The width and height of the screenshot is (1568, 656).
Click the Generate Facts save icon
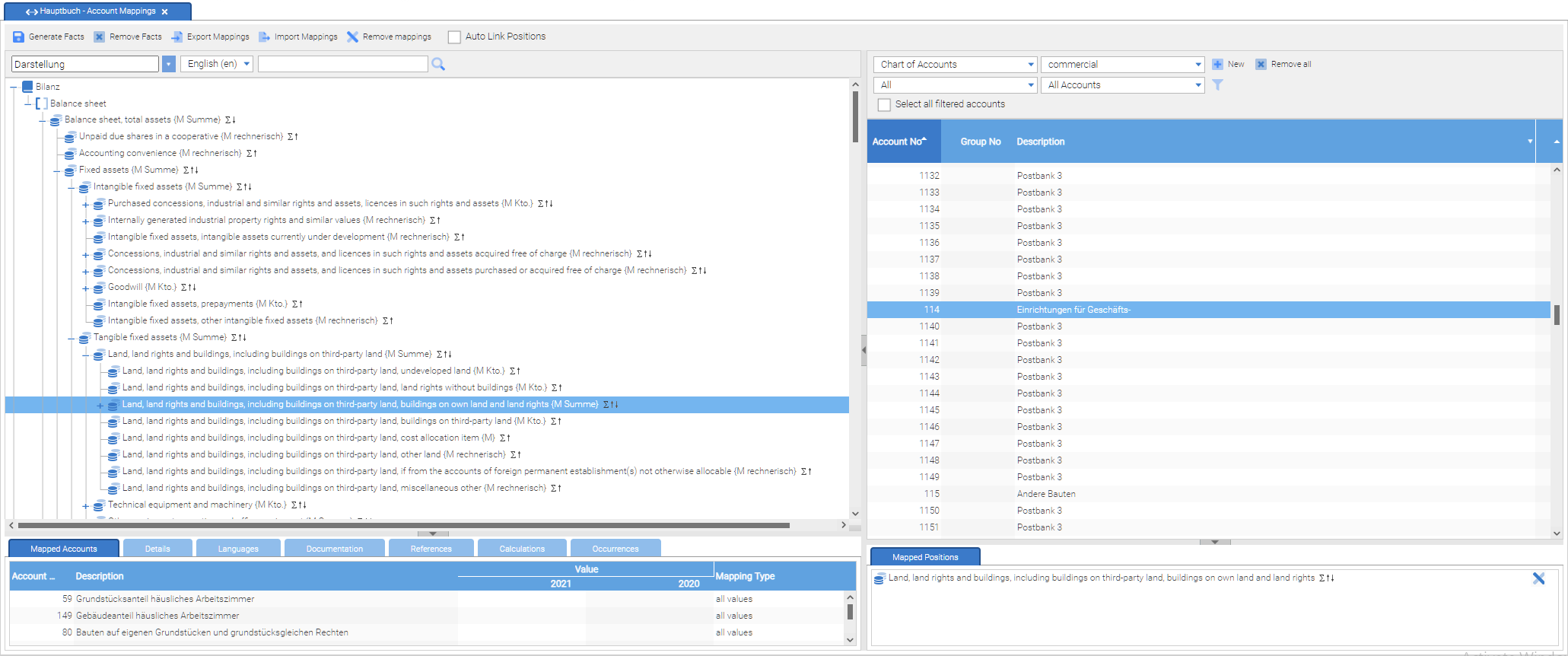coord(18,37)
